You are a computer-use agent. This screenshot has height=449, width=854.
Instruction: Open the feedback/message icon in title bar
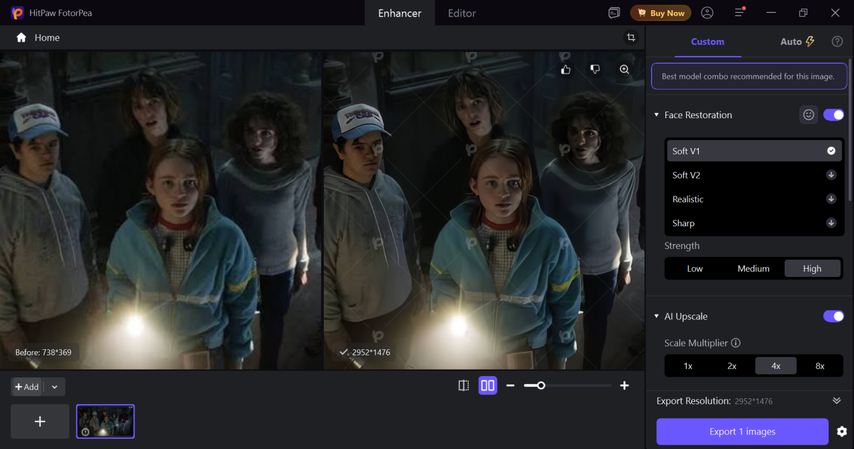coord(614,13)
